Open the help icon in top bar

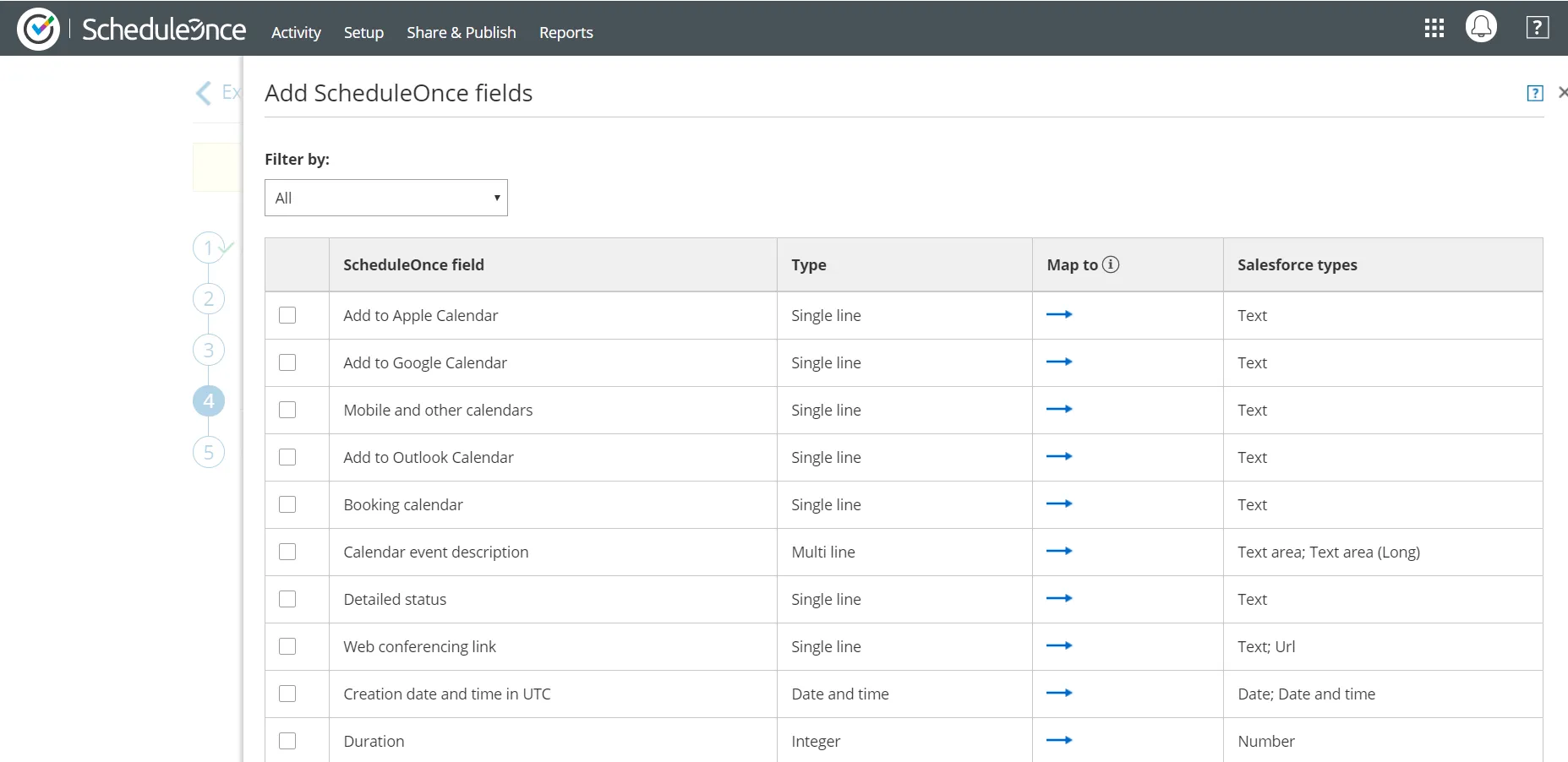click(1538, 28)
